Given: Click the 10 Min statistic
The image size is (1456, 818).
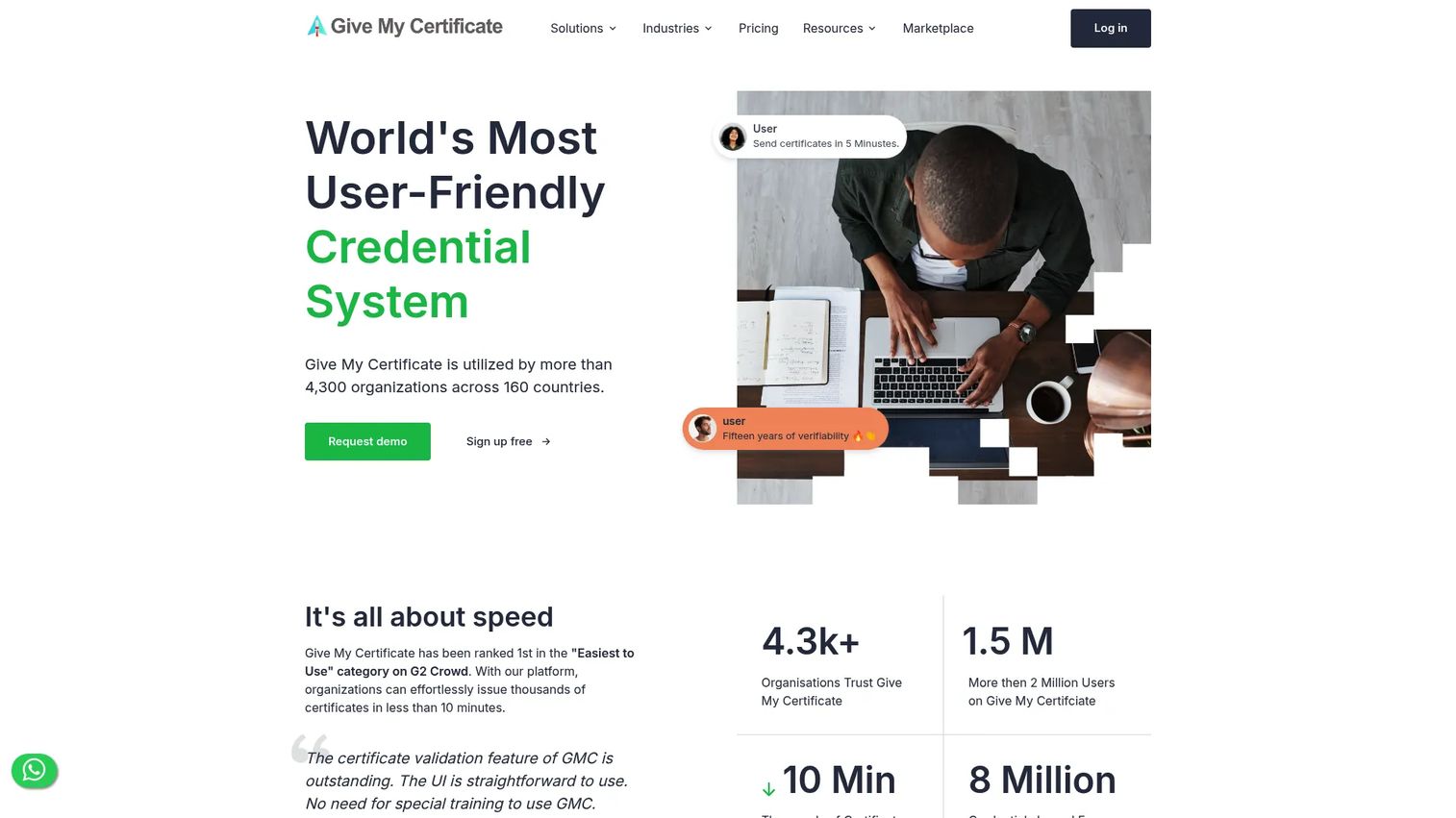Looking at the screenshot, I should coord(839,780).
